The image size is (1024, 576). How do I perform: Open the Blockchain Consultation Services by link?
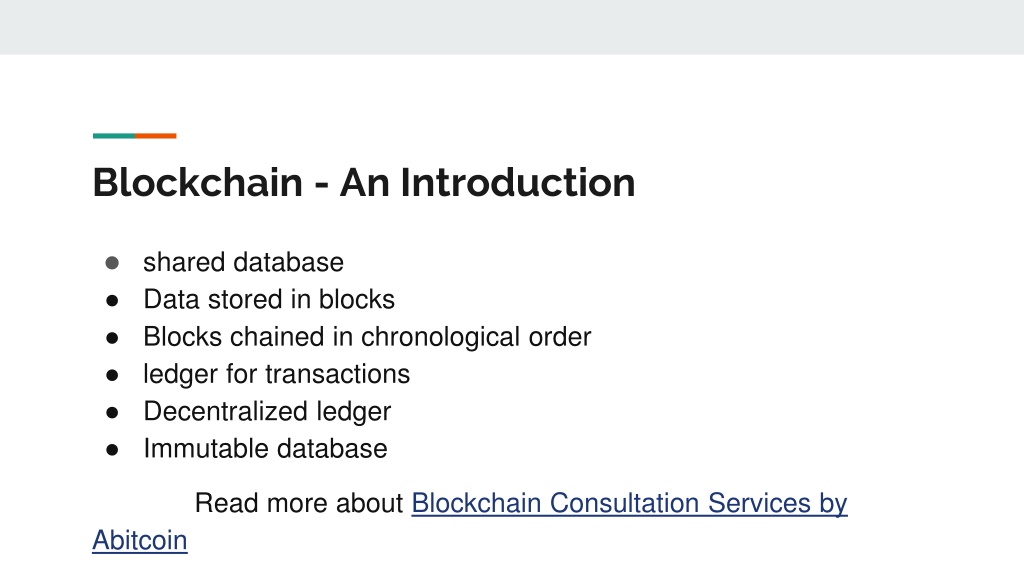629,504
